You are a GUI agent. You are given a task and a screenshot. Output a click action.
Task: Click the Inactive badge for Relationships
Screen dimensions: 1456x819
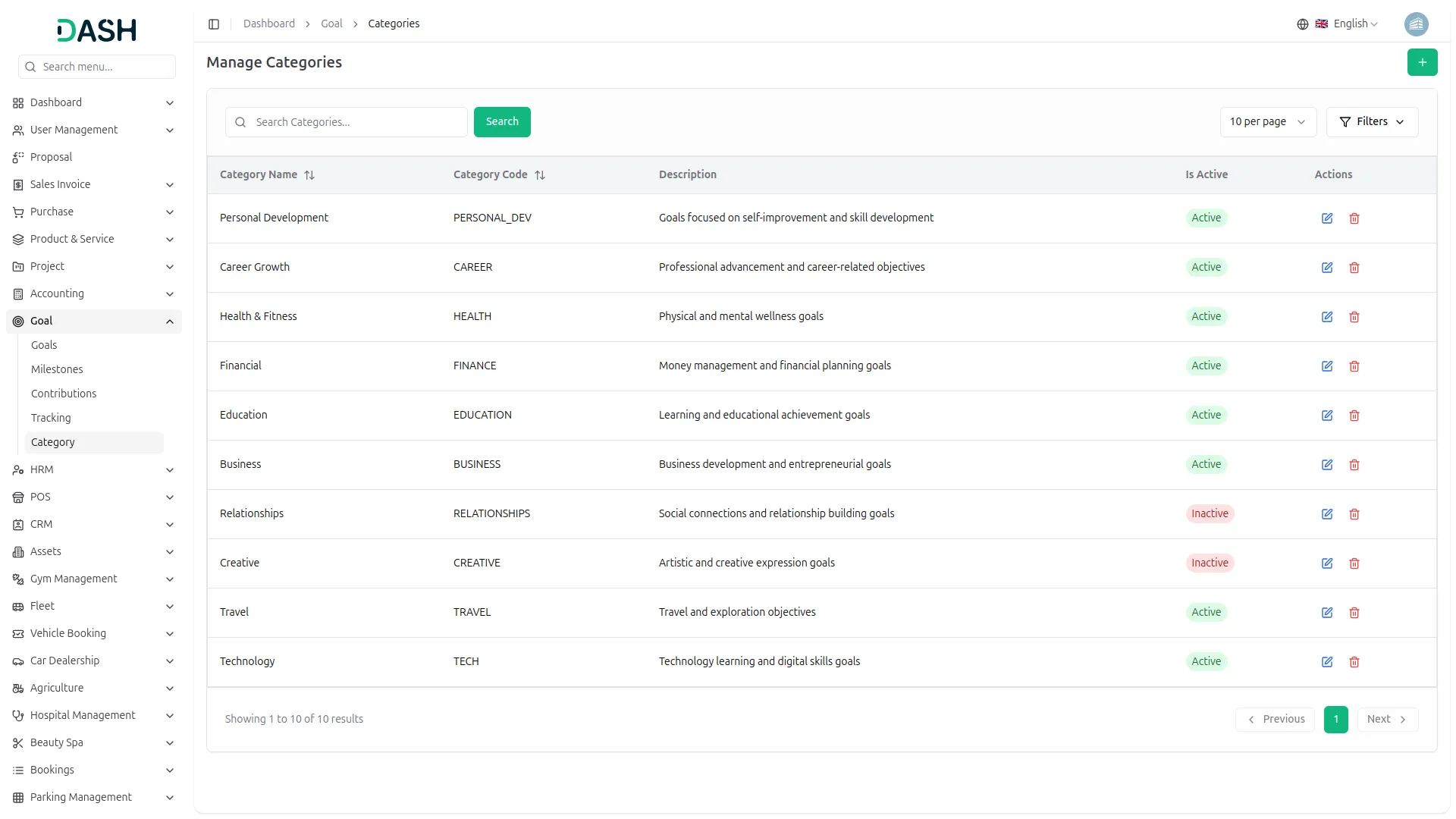pos(1210,513)
